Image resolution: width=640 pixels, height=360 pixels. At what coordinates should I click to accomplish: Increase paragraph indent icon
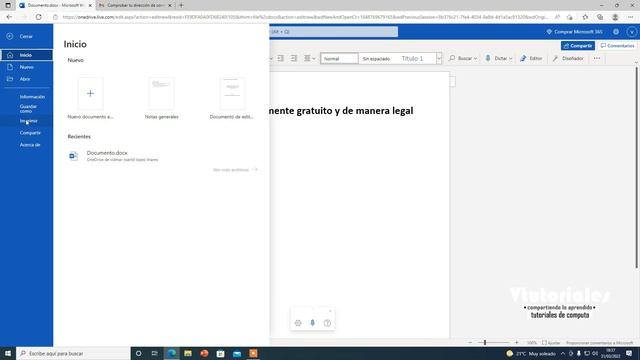tap(294, 58)
